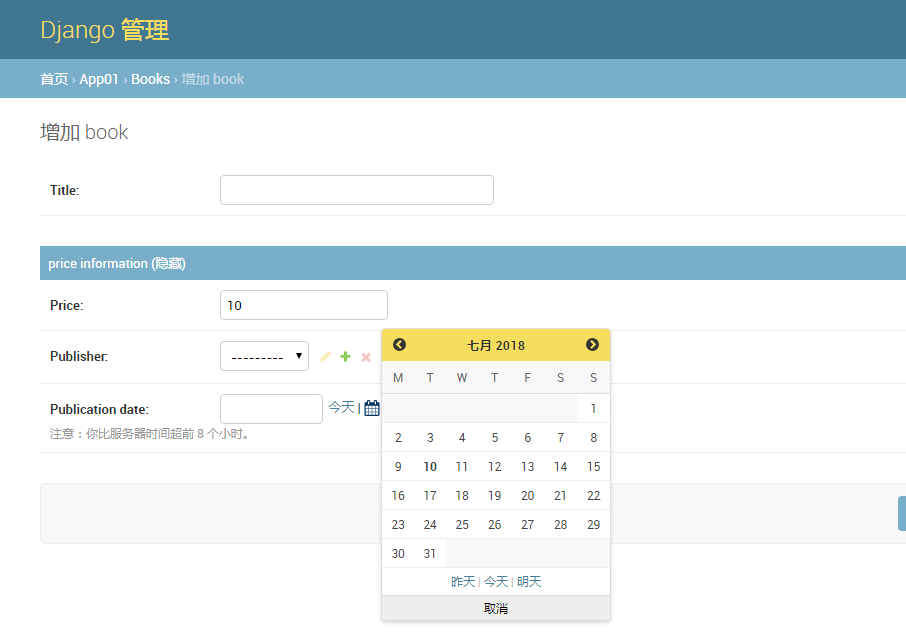The width and height of the screenshot is (906, 639).
Task: Pick day 29 in the calendar
Action: 593,524
